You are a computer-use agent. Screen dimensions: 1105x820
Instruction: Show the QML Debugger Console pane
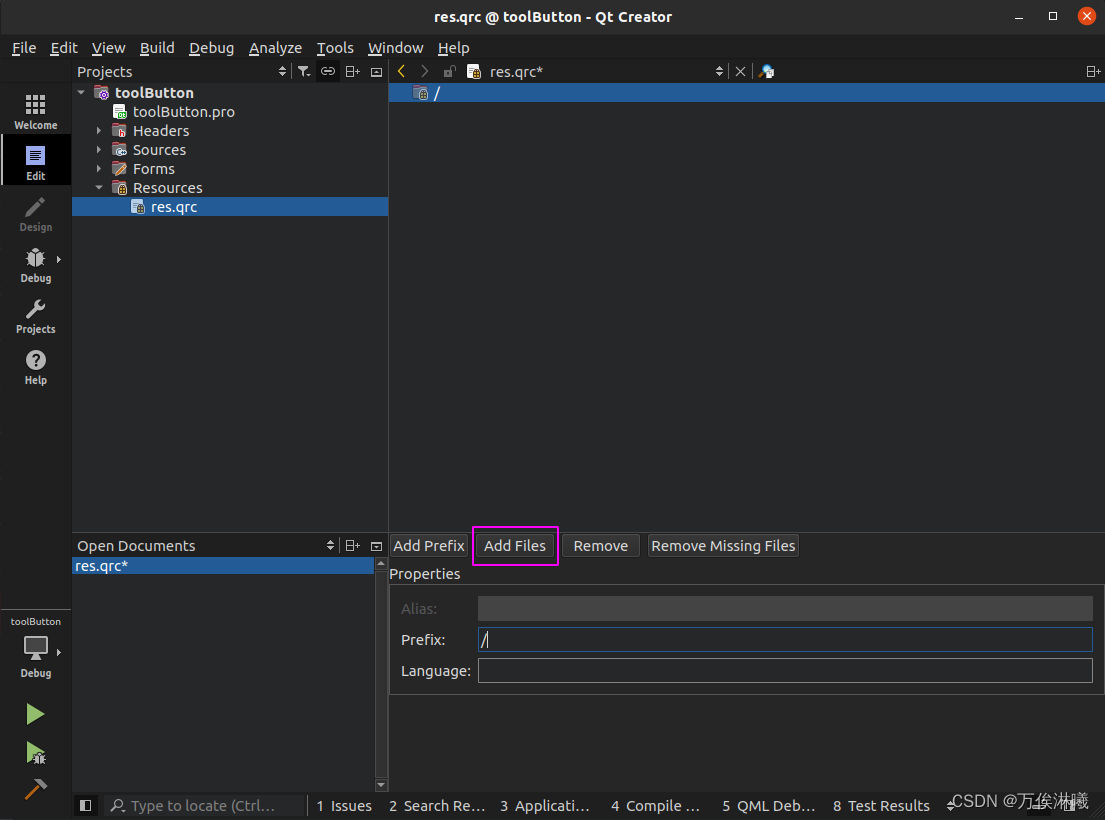pyautogui.click(x=768, y=805)
